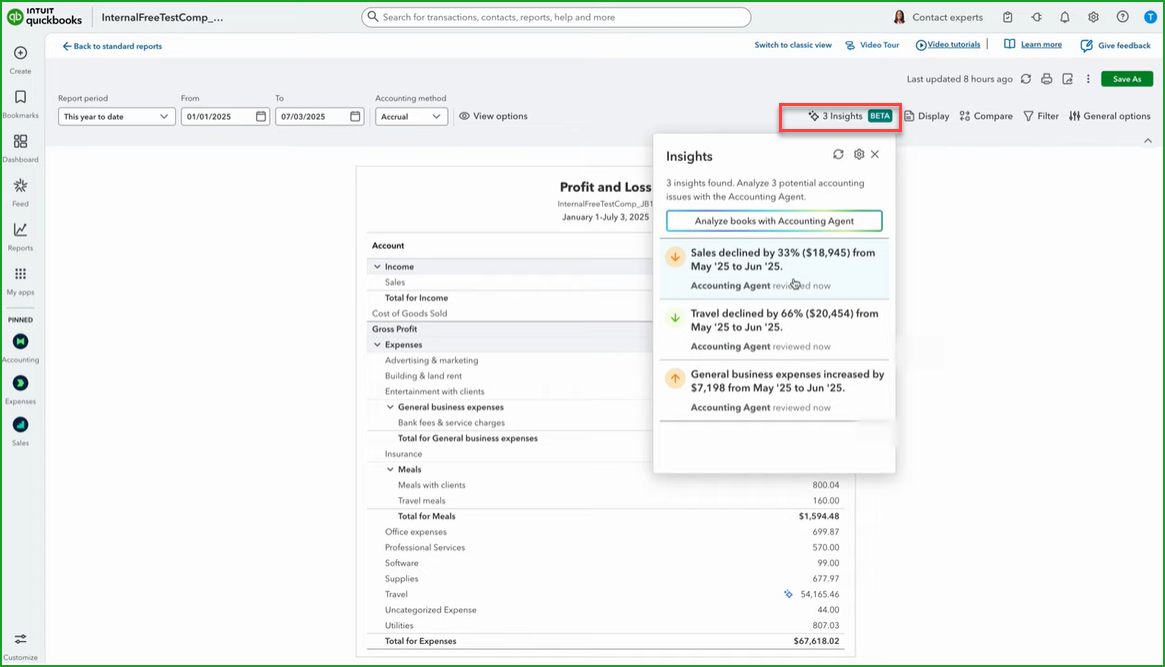Click Give feedback
Image resolution: width=1165 pixels, height=667 pixels.
(x=1116, y=45)
